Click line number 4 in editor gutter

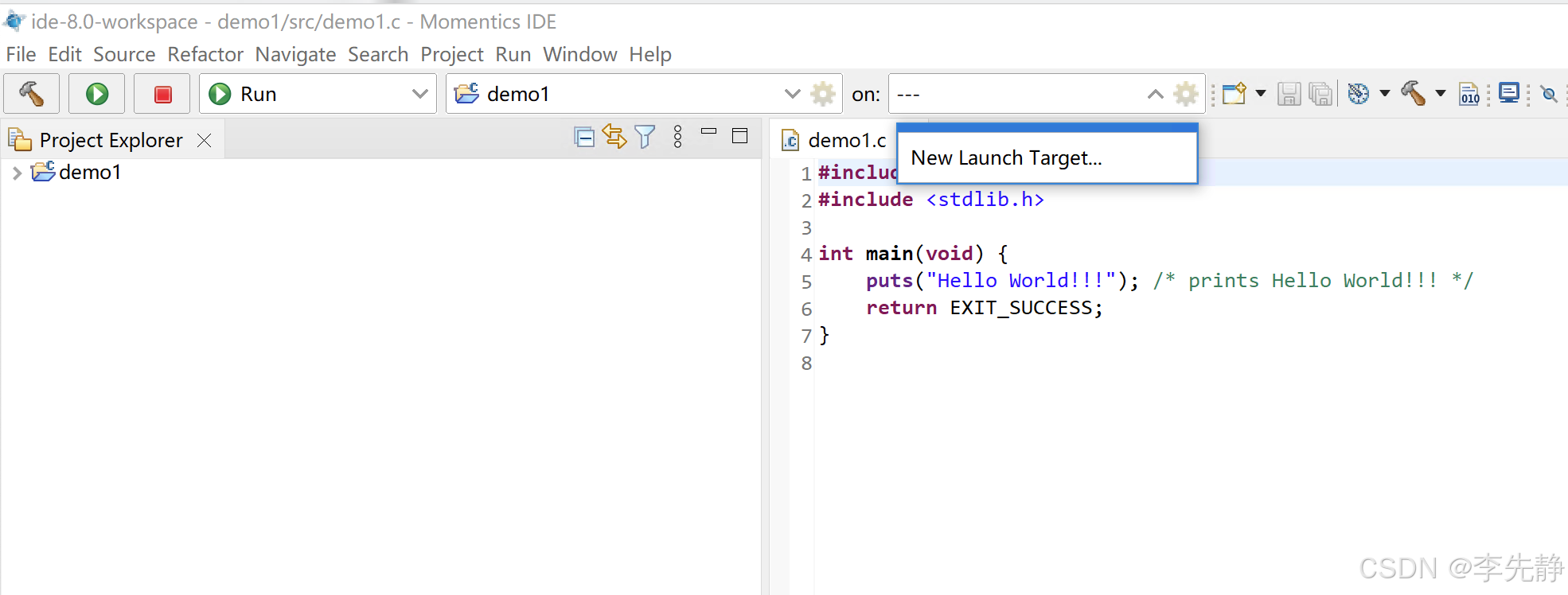click(x=806, y=255)
